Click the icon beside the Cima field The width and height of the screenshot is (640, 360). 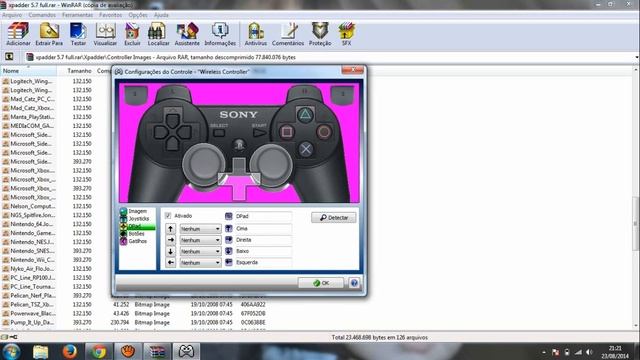coord(229,229)
